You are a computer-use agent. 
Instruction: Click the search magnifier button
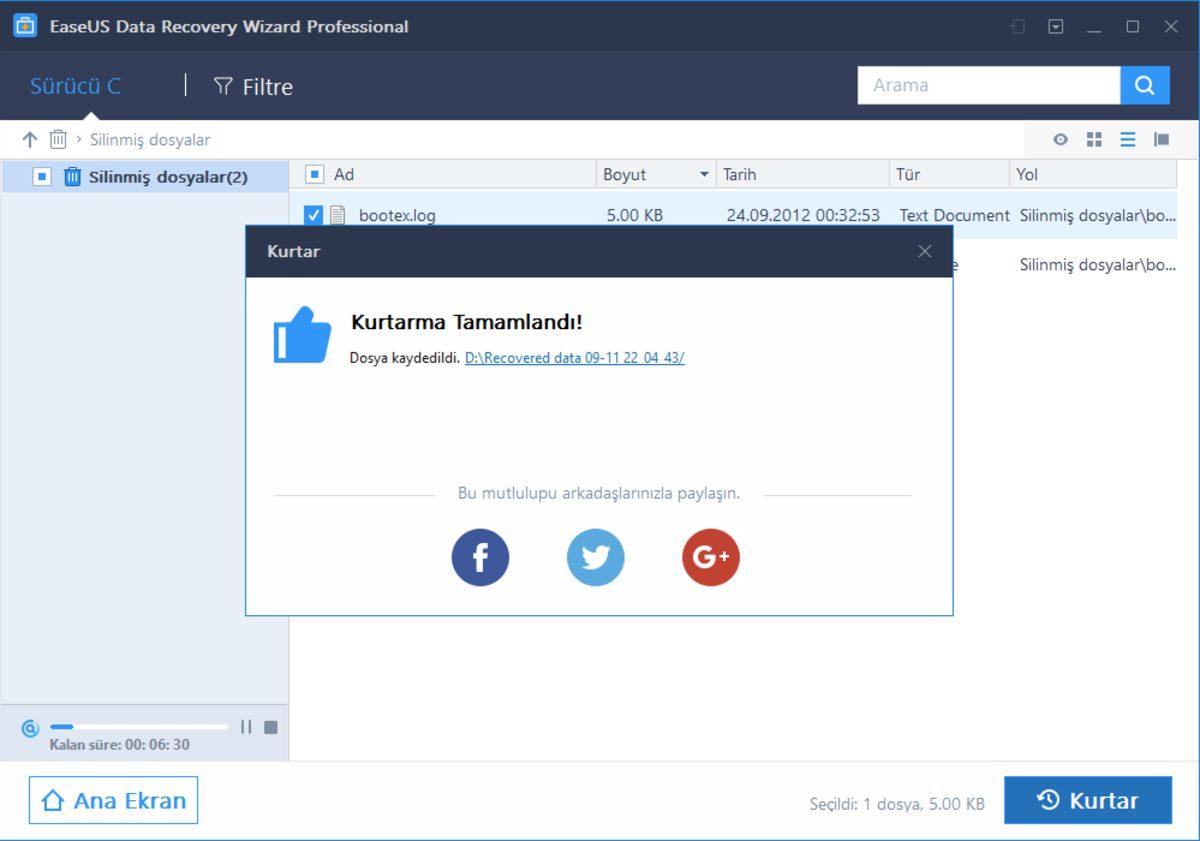click(1145, 86)
